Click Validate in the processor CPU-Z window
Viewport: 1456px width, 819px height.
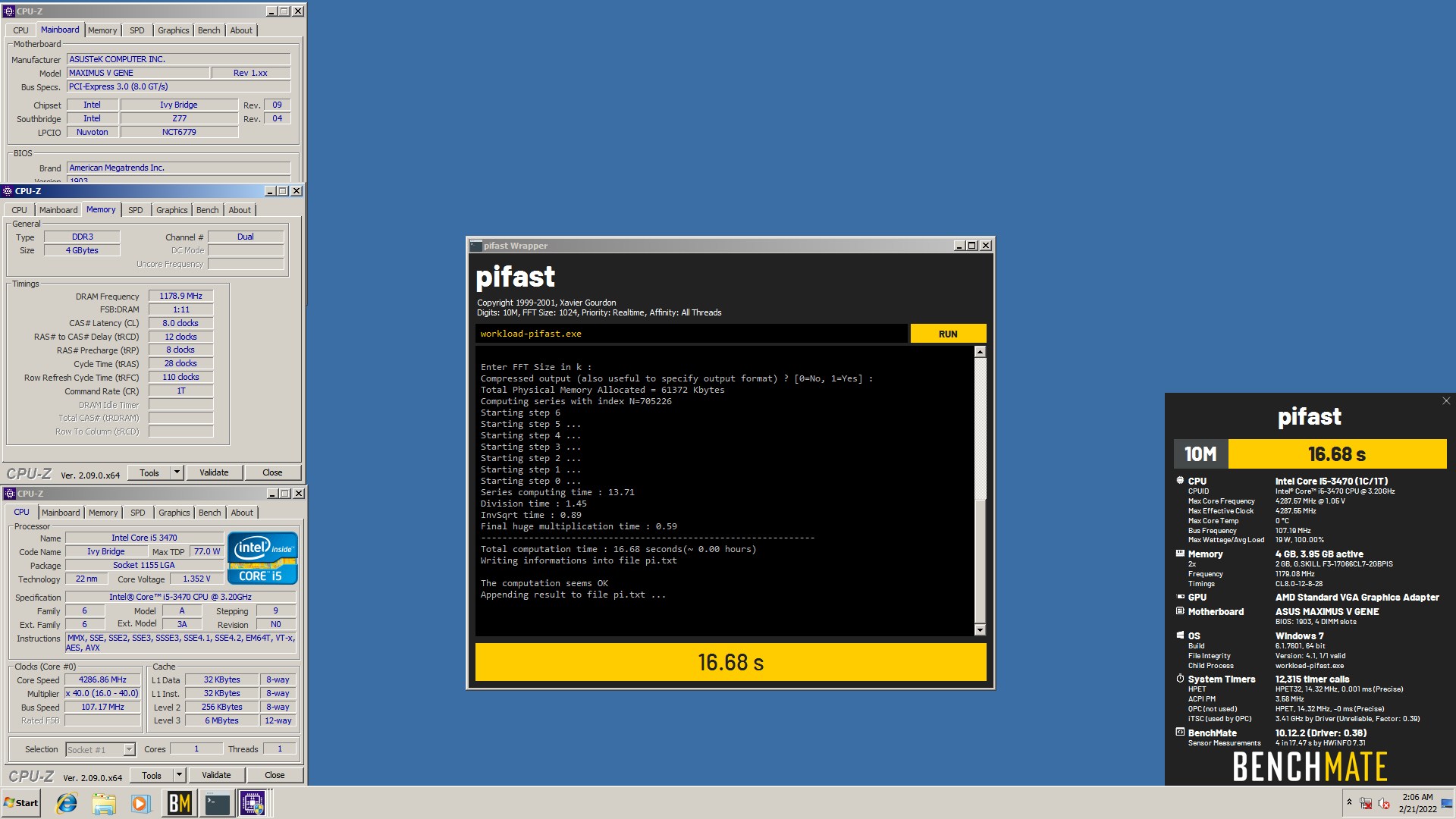pyautogui.click(x=216, y=775)
